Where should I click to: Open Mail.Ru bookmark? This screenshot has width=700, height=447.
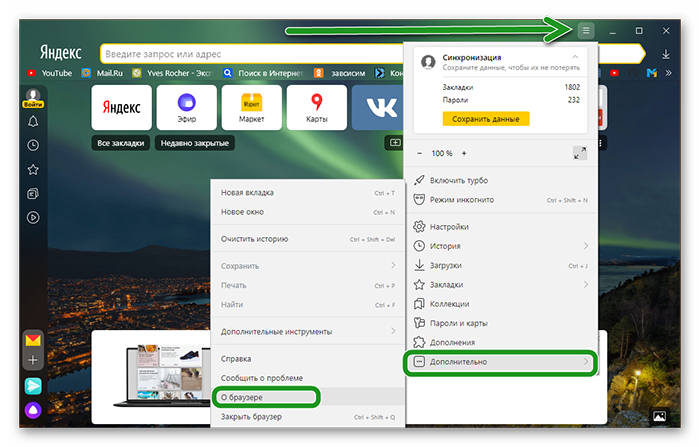(x=103, y=73)
